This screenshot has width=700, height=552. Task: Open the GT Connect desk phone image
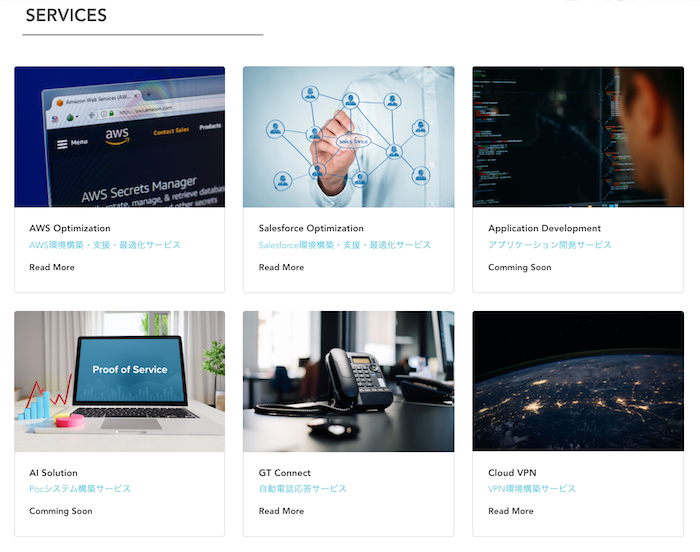pyautogui.click(x=348, y=381)
